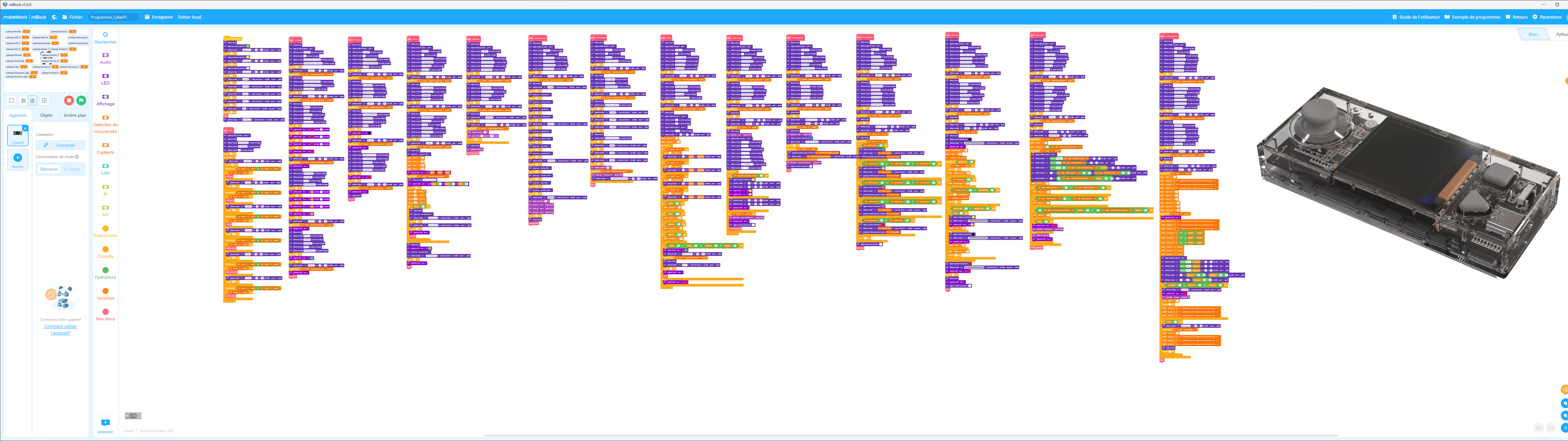The width and height of the screenshot is (1568, 441).
Task: Select the LAN block category
Action: [105, 169]
